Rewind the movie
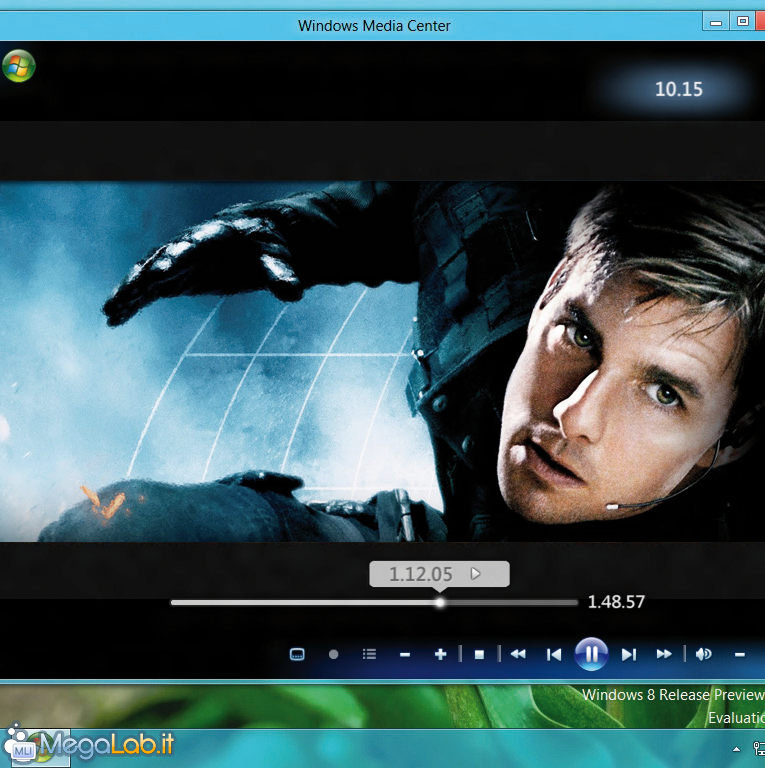765x768 pixels. (518, 654)
